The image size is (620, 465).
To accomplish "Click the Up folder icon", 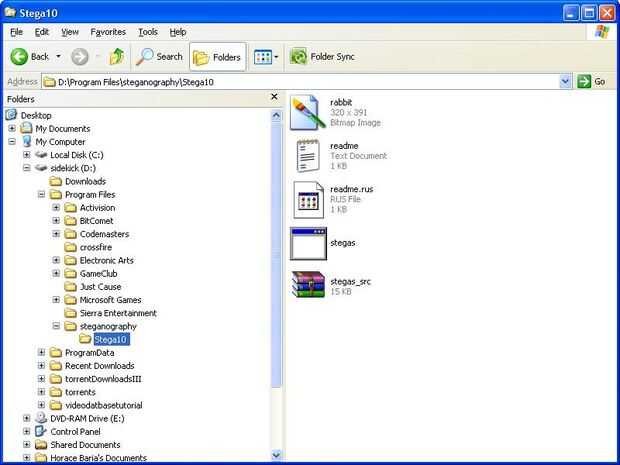I will [117, 57].
